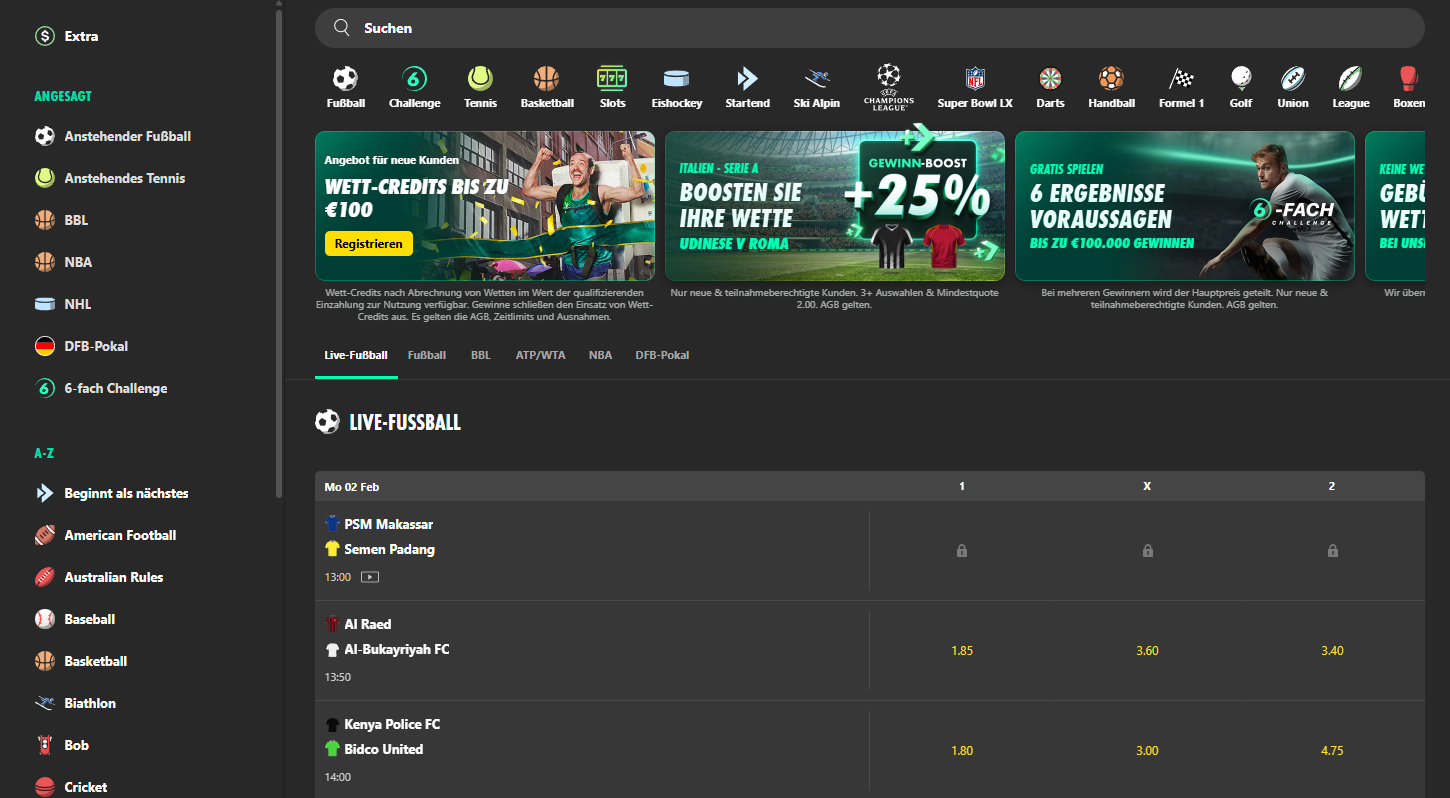Switch to the NBA tab
Viewport: 1450px width, 798px height.
tap(600, 355)
